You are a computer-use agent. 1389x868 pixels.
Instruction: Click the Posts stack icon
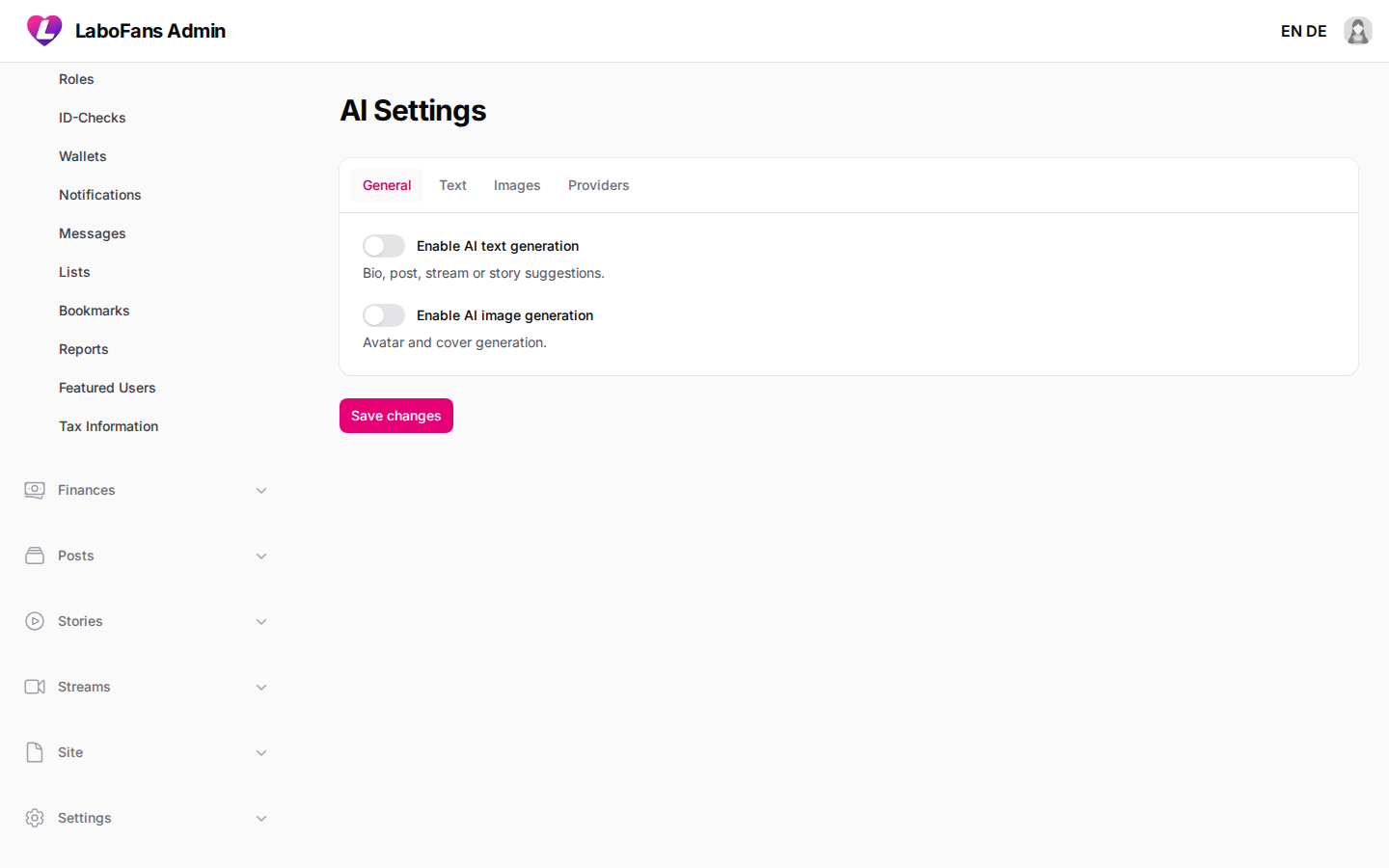coord(35,556)
